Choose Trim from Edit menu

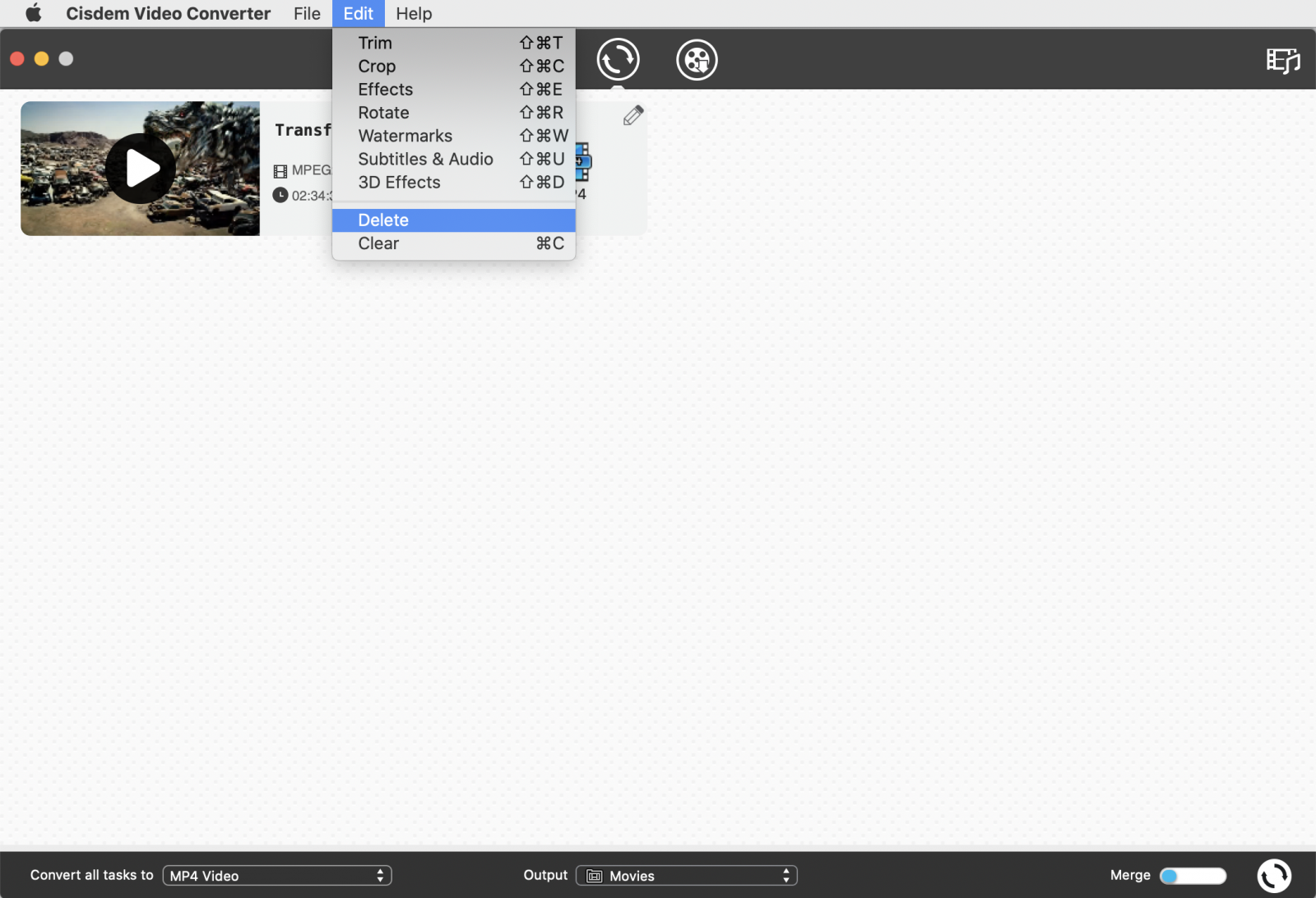453,43
